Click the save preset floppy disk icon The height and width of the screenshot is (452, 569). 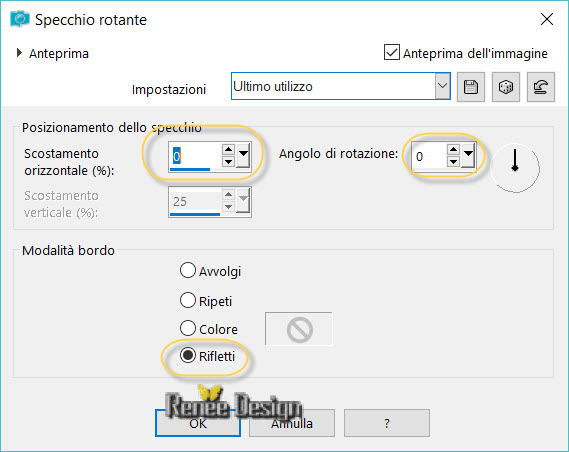[471, 87]
